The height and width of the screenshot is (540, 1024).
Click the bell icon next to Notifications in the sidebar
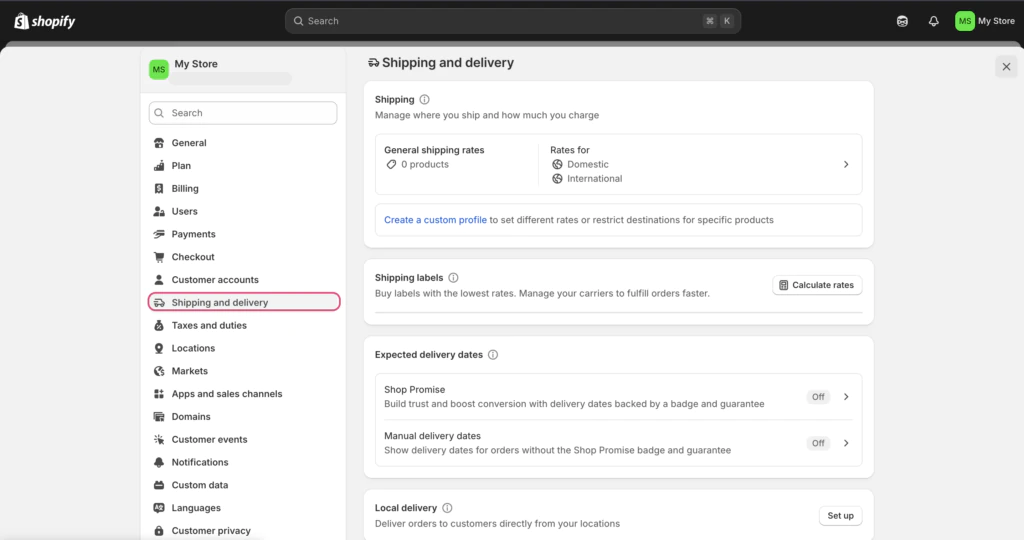click(x=159, y=462)
